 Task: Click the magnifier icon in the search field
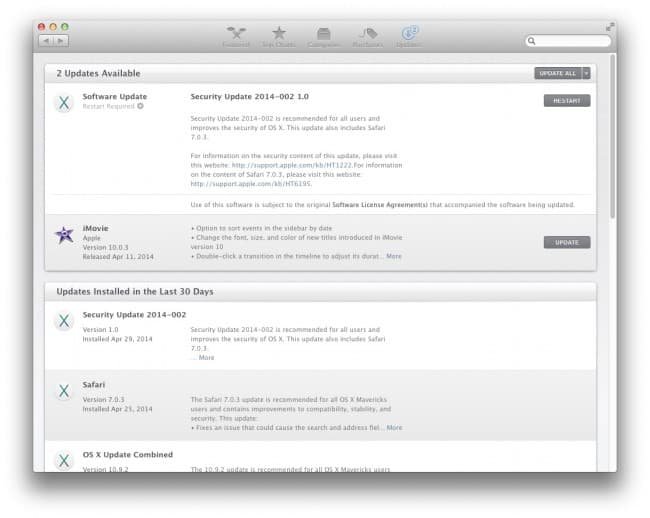(531, 41)
